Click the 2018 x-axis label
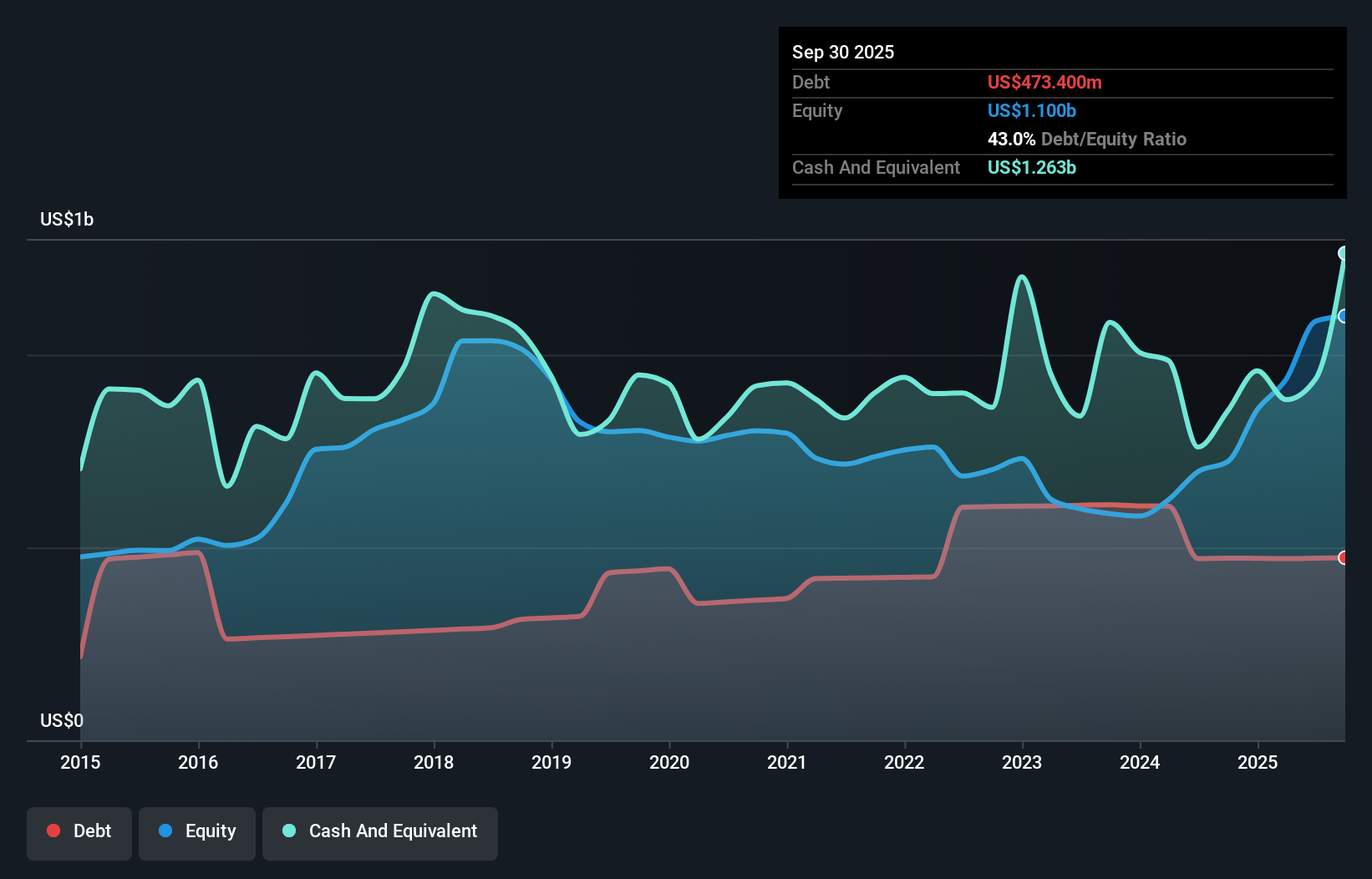This screenshot has width=1372, height=879. [434, 762]
